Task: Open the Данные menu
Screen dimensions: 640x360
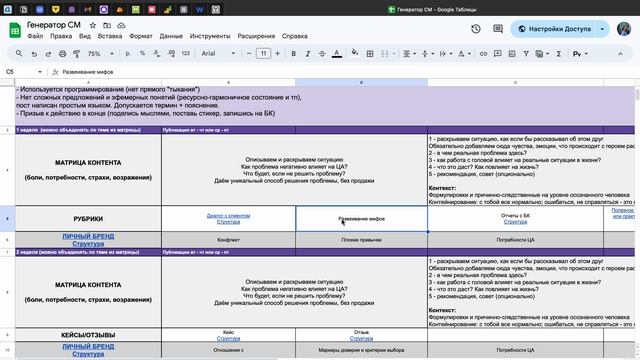Action: tap(171, 36)
